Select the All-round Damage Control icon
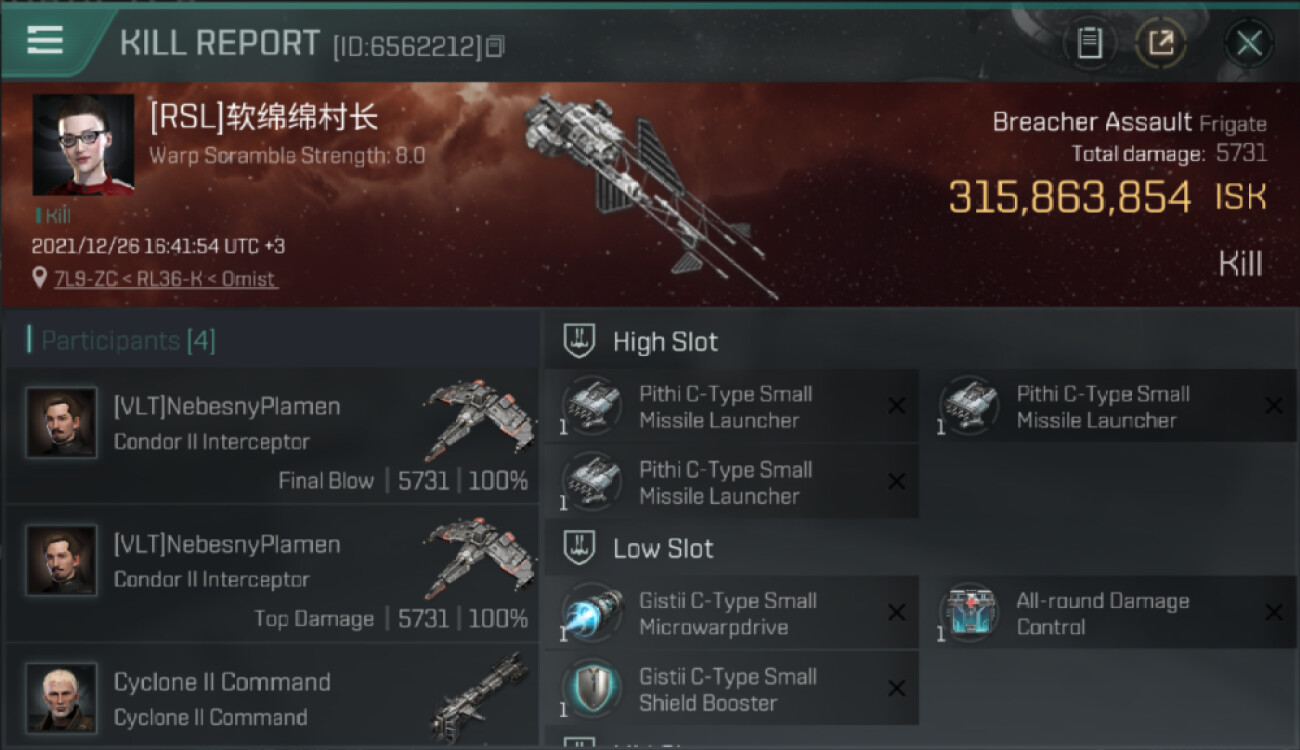Viewport: 1300px width, 750px height. point(969,613)
